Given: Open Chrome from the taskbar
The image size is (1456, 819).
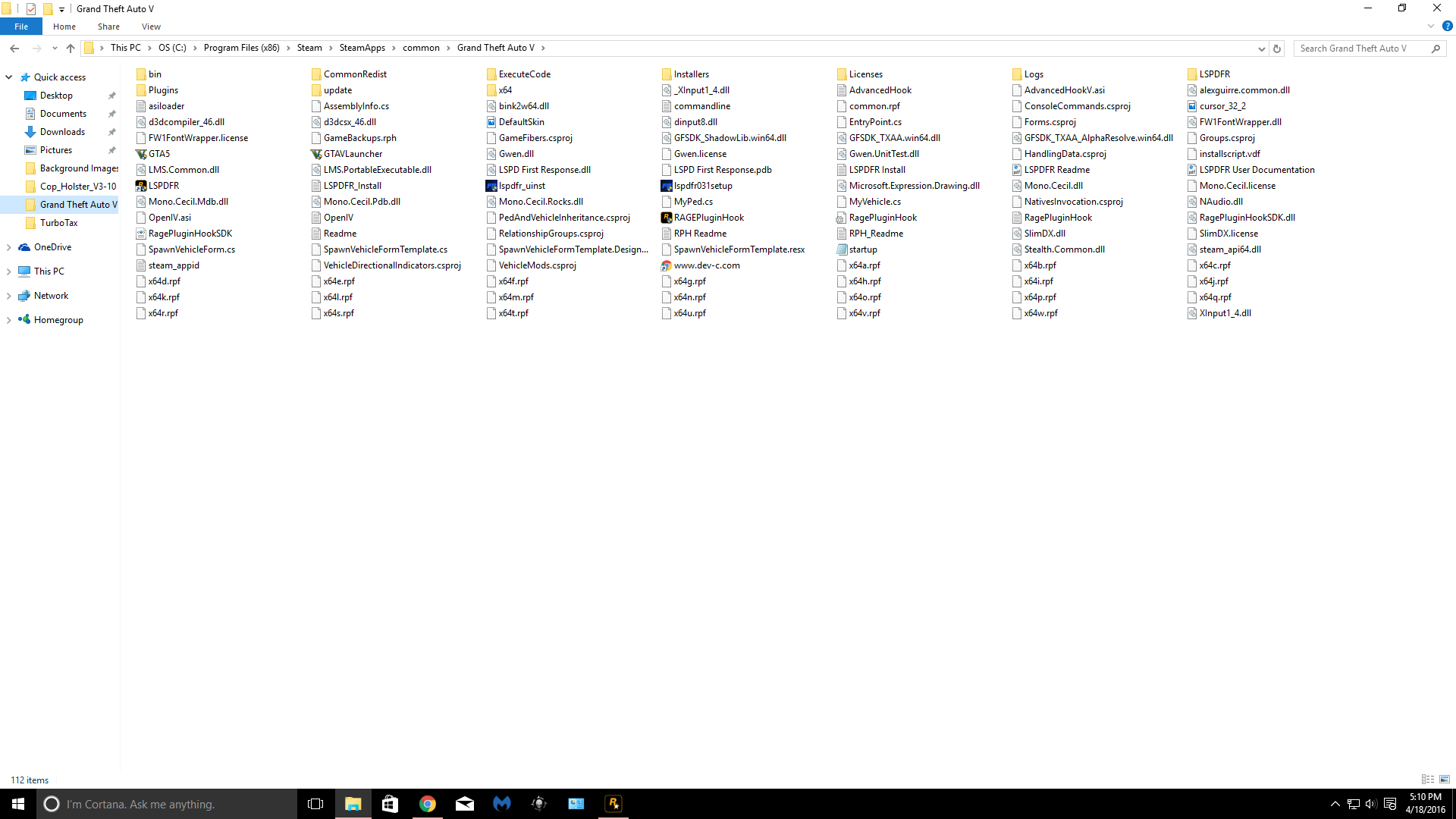Looking at the screenshot, I should pyautogui.click(x=428, y=804).
